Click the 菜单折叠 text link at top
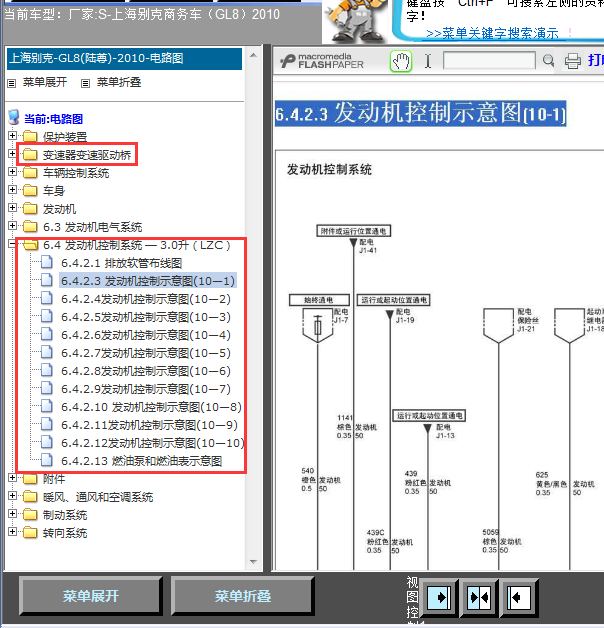This screenshot has height=628, width=604. [x=119, y=82]
